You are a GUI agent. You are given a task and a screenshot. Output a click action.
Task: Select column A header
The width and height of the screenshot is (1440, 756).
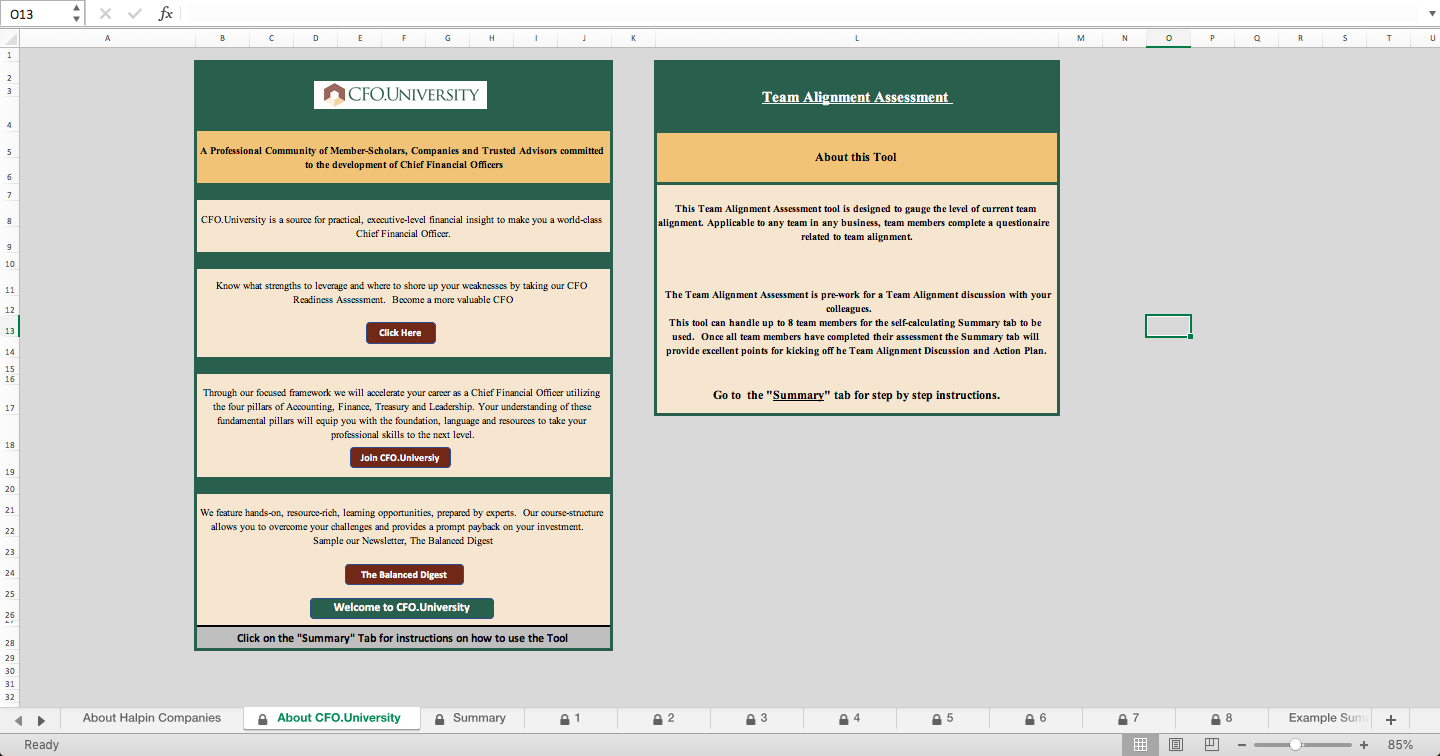pyautogui.click(x=107, y=38)
